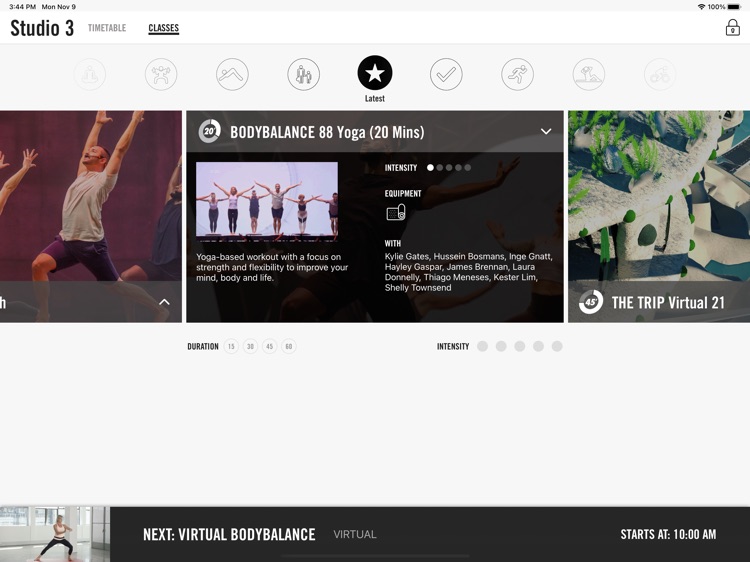Image resolution: width=750 pixels, height=562 pixels.
Task: Switch to the TIMETABLE tab
Action: pyautogui.click(x=107, y=28)
